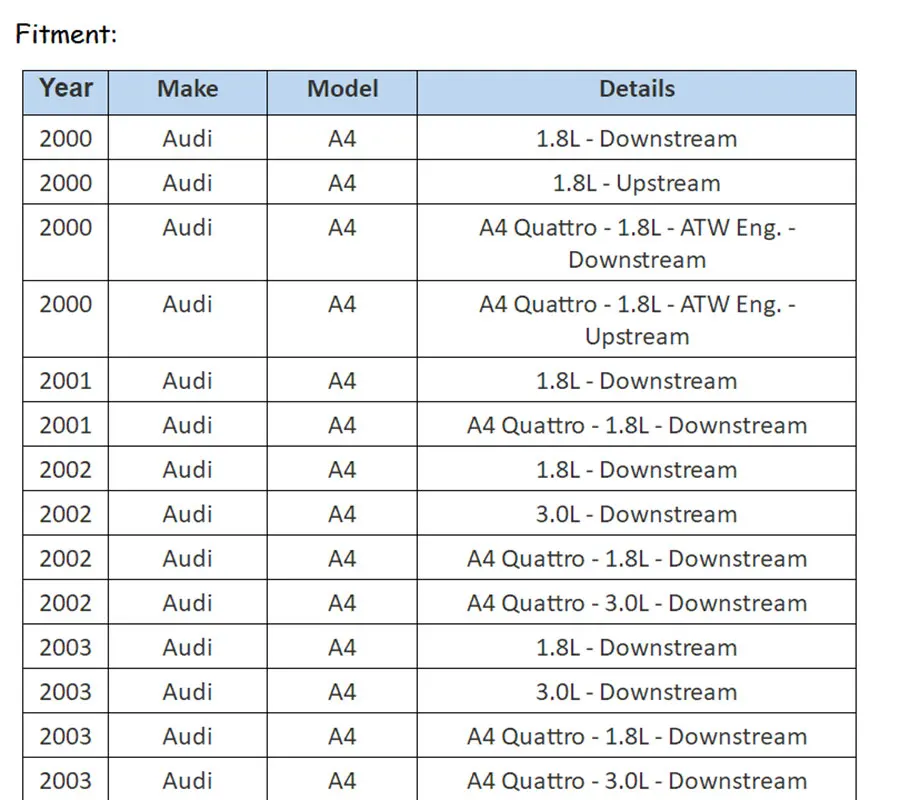Select Audi in the 2001 1.8L row
The height and width of the screenshot is (800, 900).
click(188, 380)
